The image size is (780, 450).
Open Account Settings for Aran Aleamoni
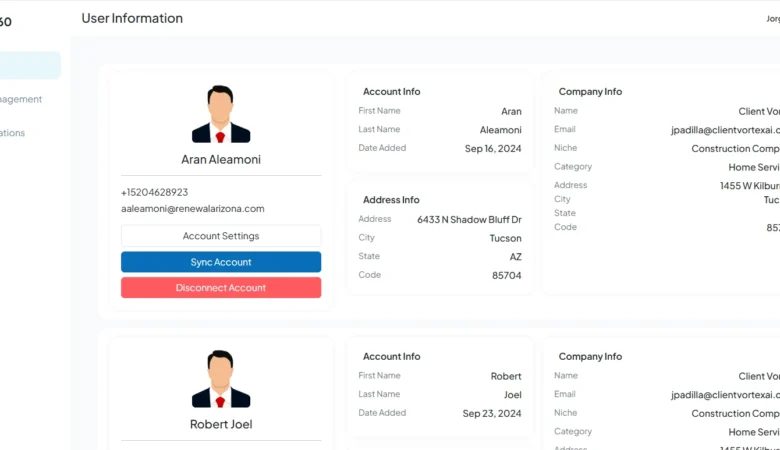(x=221, y=236)
